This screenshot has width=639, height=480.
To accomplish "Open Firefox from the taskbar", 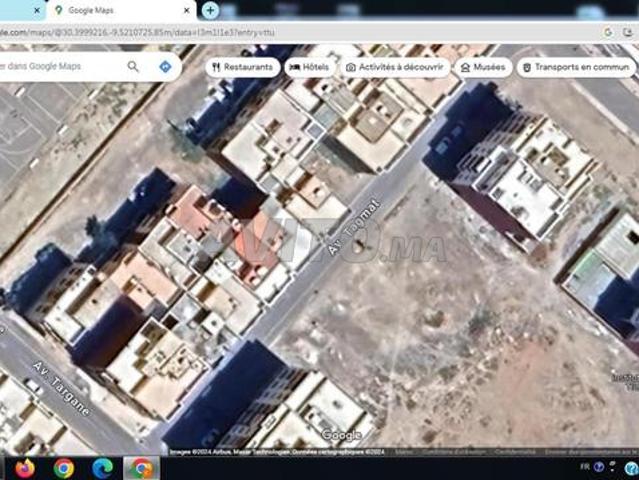I will pos(25,469).
